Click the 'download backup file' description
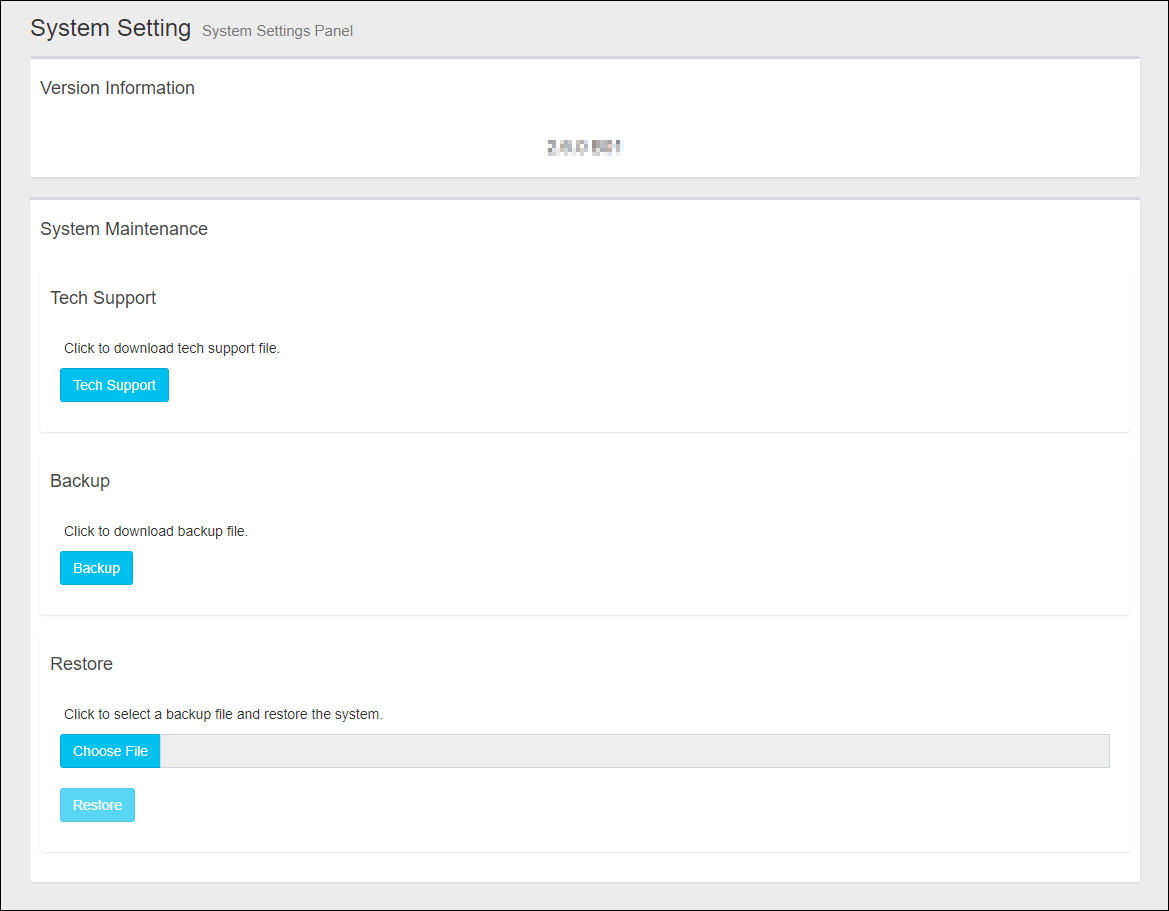Screen dimensions: 1169x911 [156, 532]
